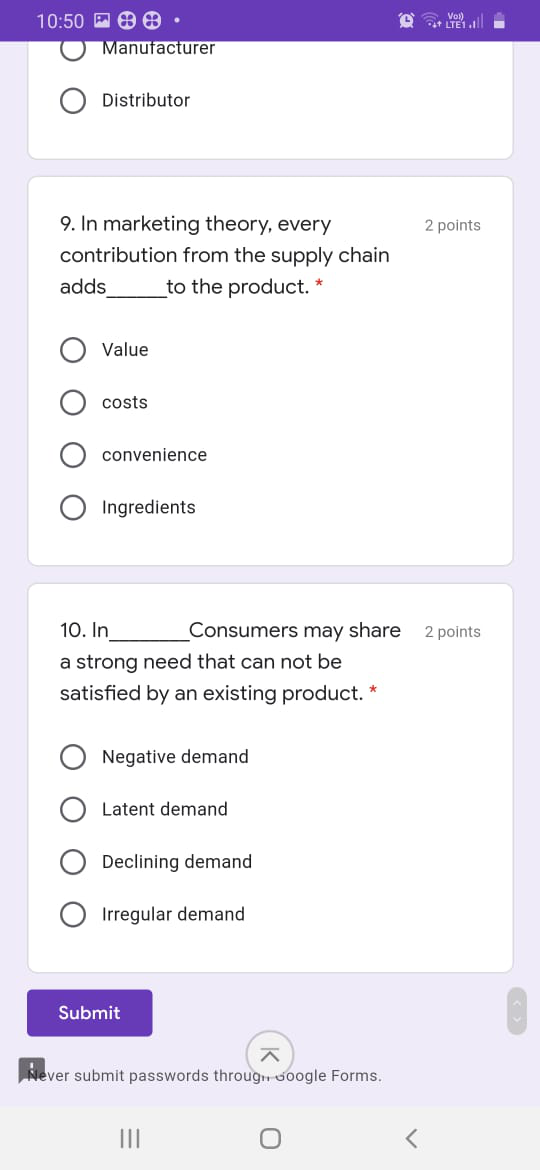
Task: Click the scroll handle at right edge
Action: tap(517, 1011)
